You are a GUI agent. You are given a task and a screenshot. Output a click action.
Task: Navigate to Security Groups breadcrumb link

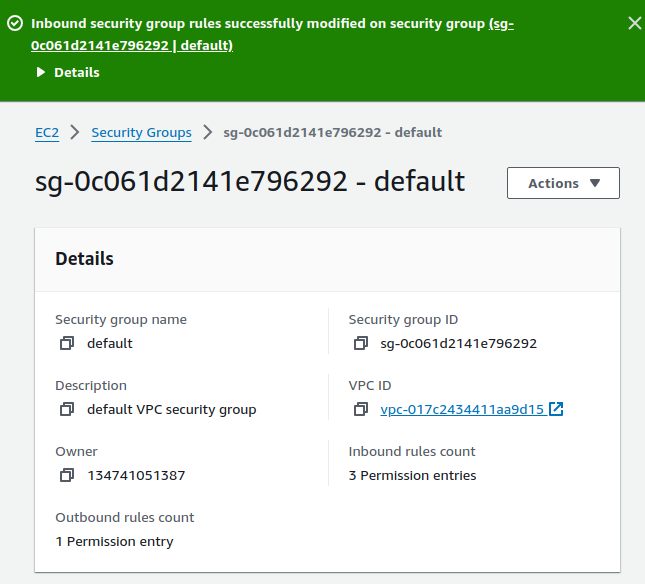141,132
